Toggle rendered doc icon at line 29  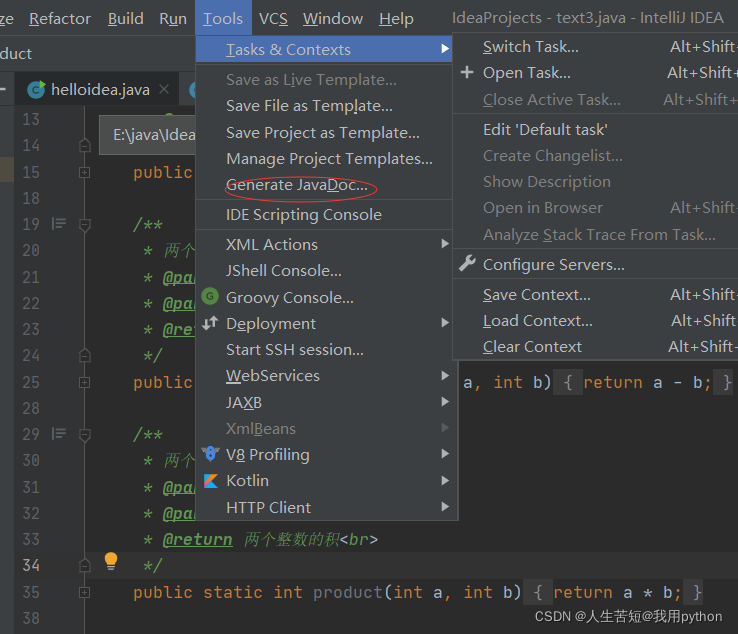pos(59,433)
